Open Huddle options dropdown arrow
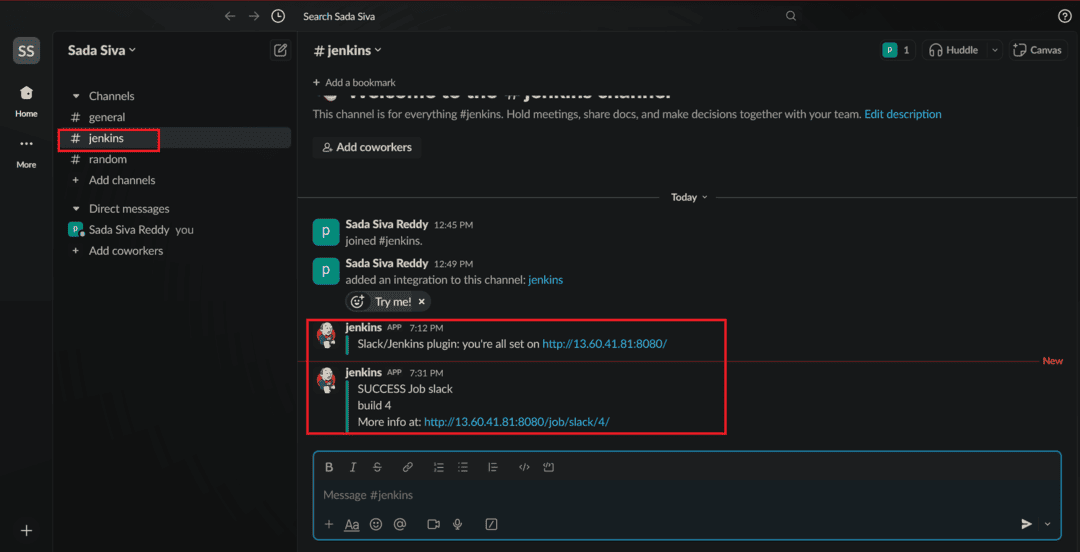 tap(994, 50)
